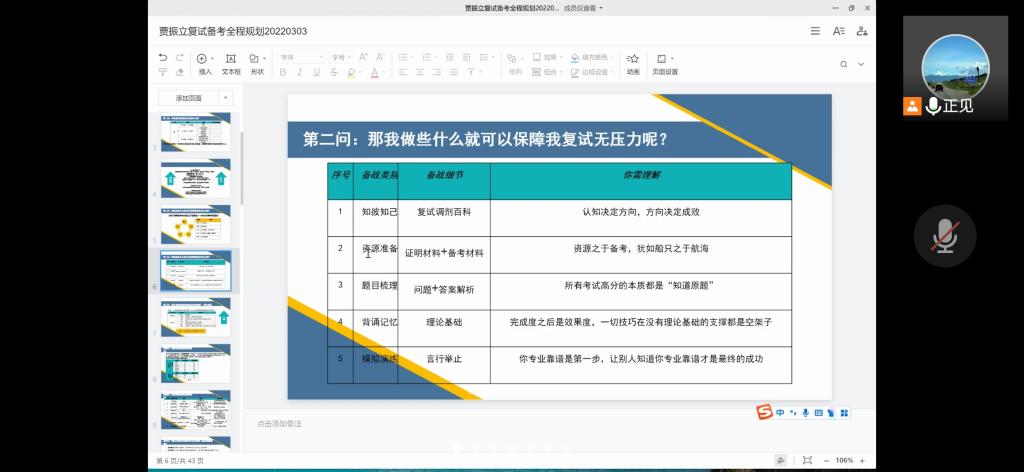Toggle italic text formatting
Viewport: 1024px width, 472px height.
pyautogui.click(x=300, y=72)
